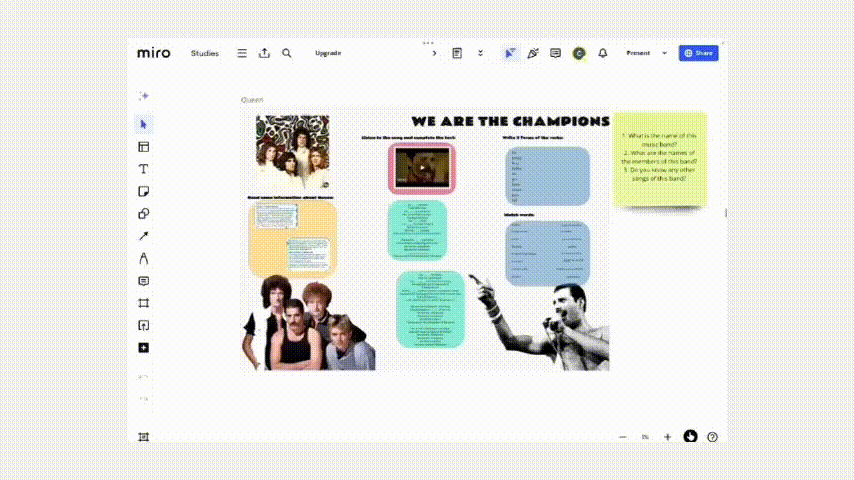Click the Upgrade button
The image size is (854, 480).
coord(328,53)
